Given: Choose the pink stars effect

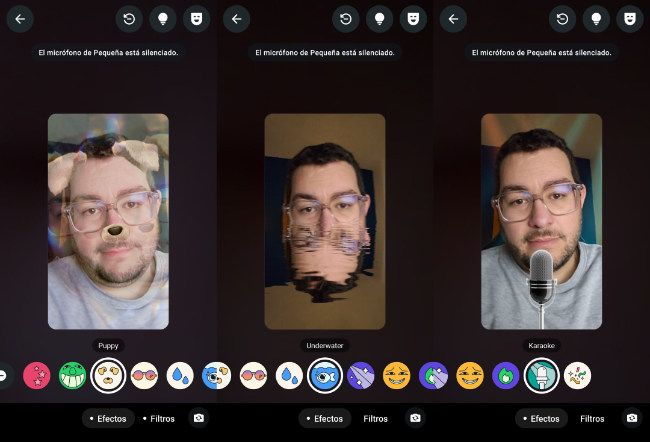Looking at the screenshot, I should point(37,376).
